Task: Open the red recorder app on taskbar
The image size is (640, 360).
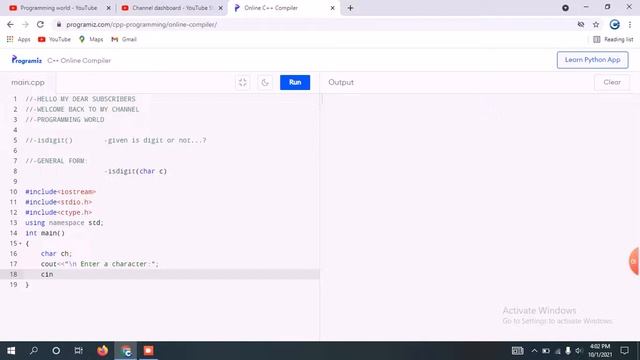Action: [x=148, y=351]
